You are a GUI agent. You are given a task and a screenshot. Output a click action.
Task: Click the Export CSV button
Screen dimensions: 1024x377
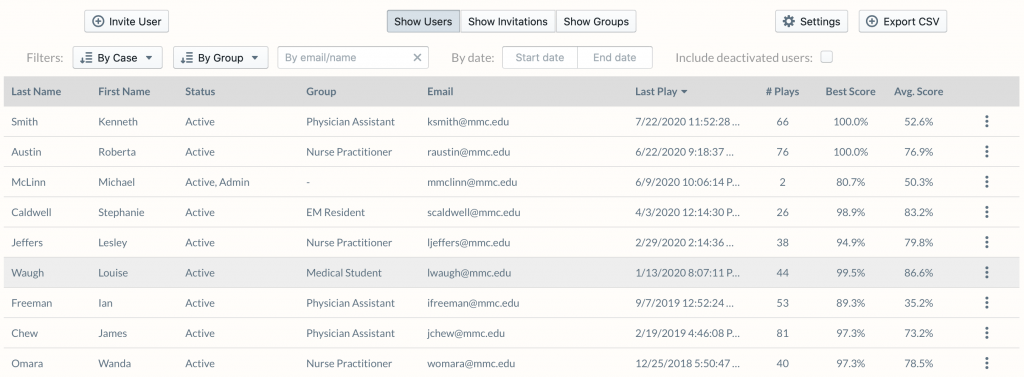pos(903,22)
